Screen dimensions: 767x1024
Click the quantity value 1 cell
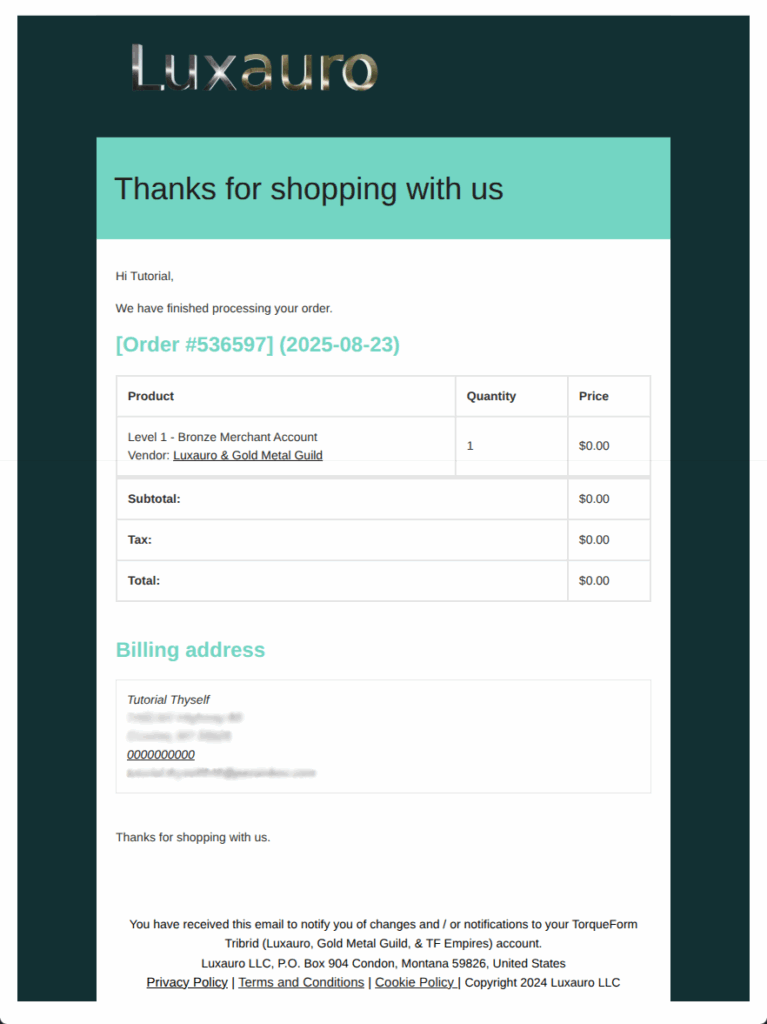click(512, 446)
